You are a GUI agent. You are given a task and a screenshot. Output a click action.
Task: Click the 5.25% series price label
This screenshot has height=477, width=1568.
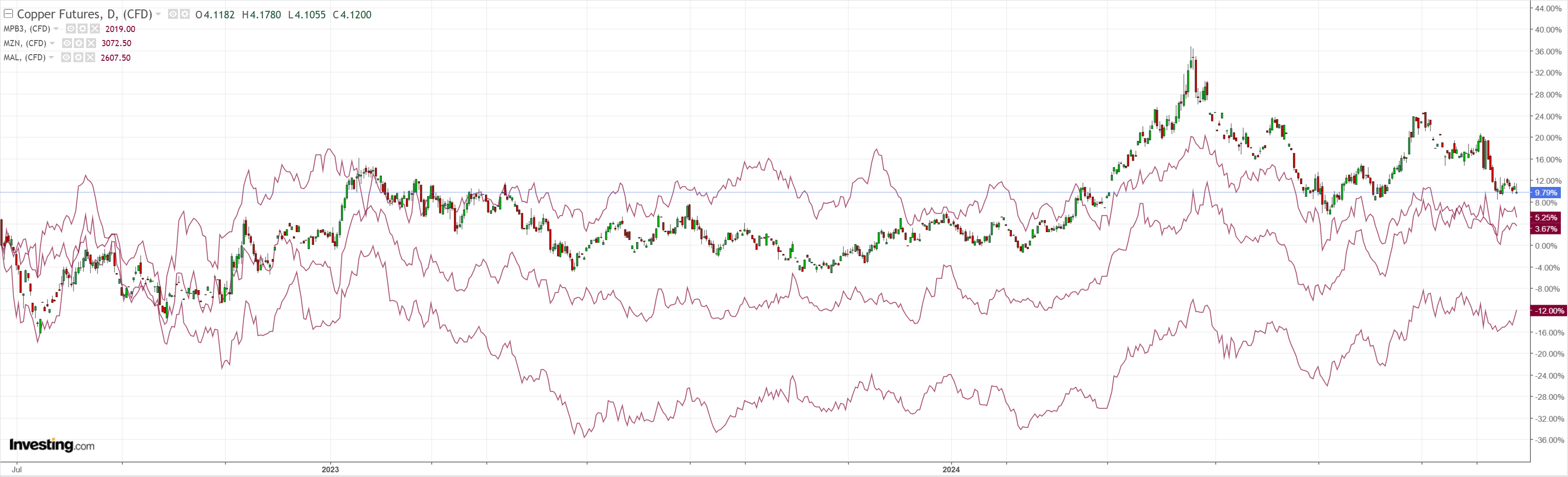tap(1546, 218)
